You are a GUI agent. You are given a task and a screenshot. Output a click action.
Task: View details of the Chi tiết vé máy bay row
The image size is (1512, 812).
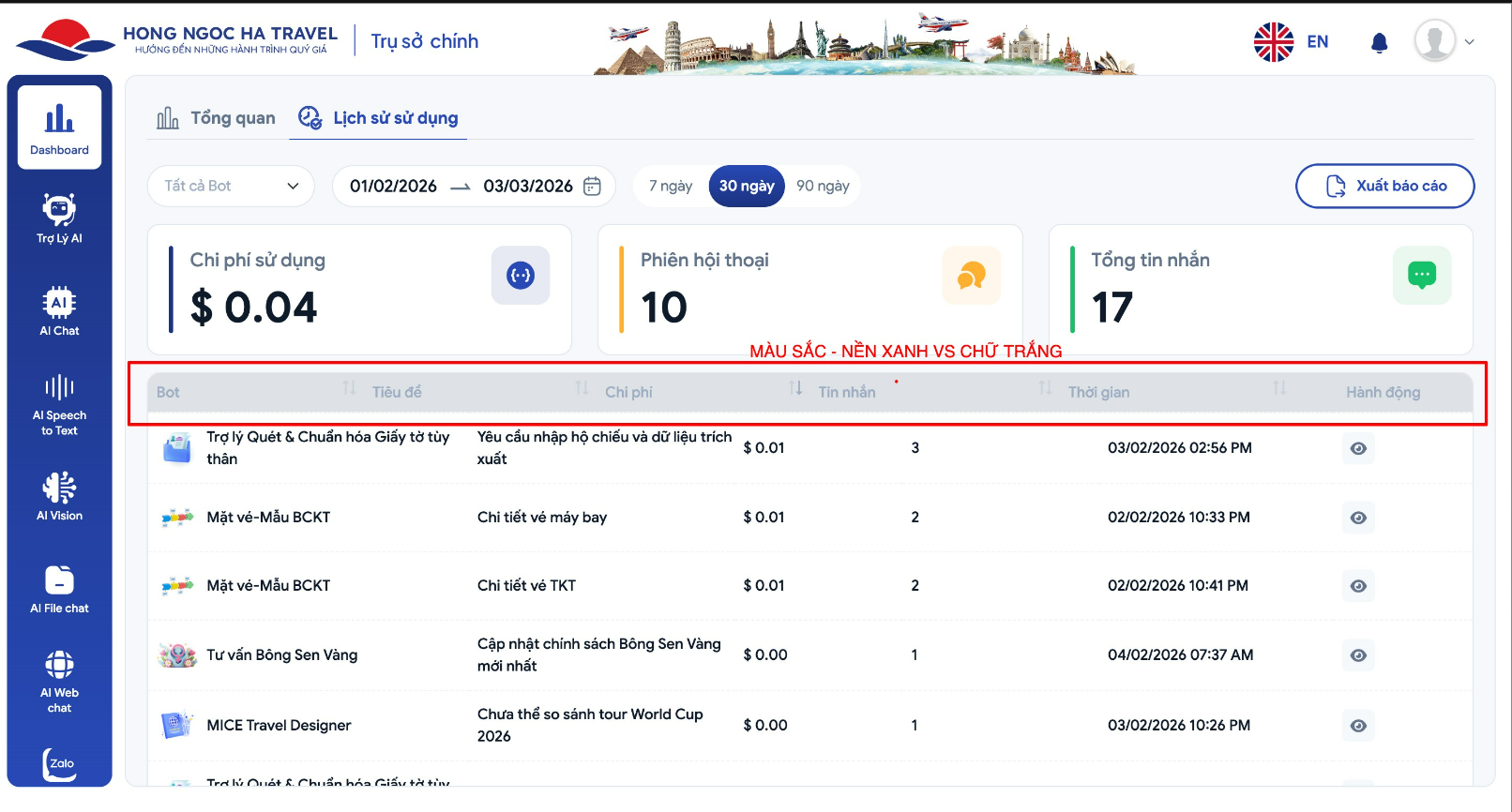click(1357, 518)
